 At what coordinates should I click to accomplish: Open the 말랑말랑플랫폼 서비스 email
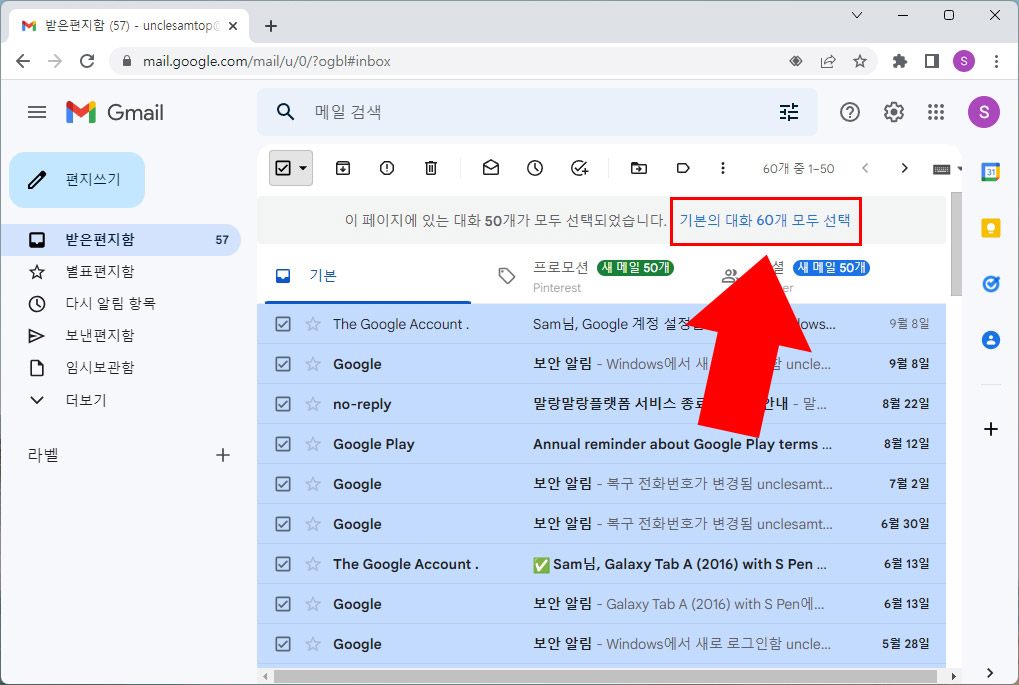tap(601, 404)
